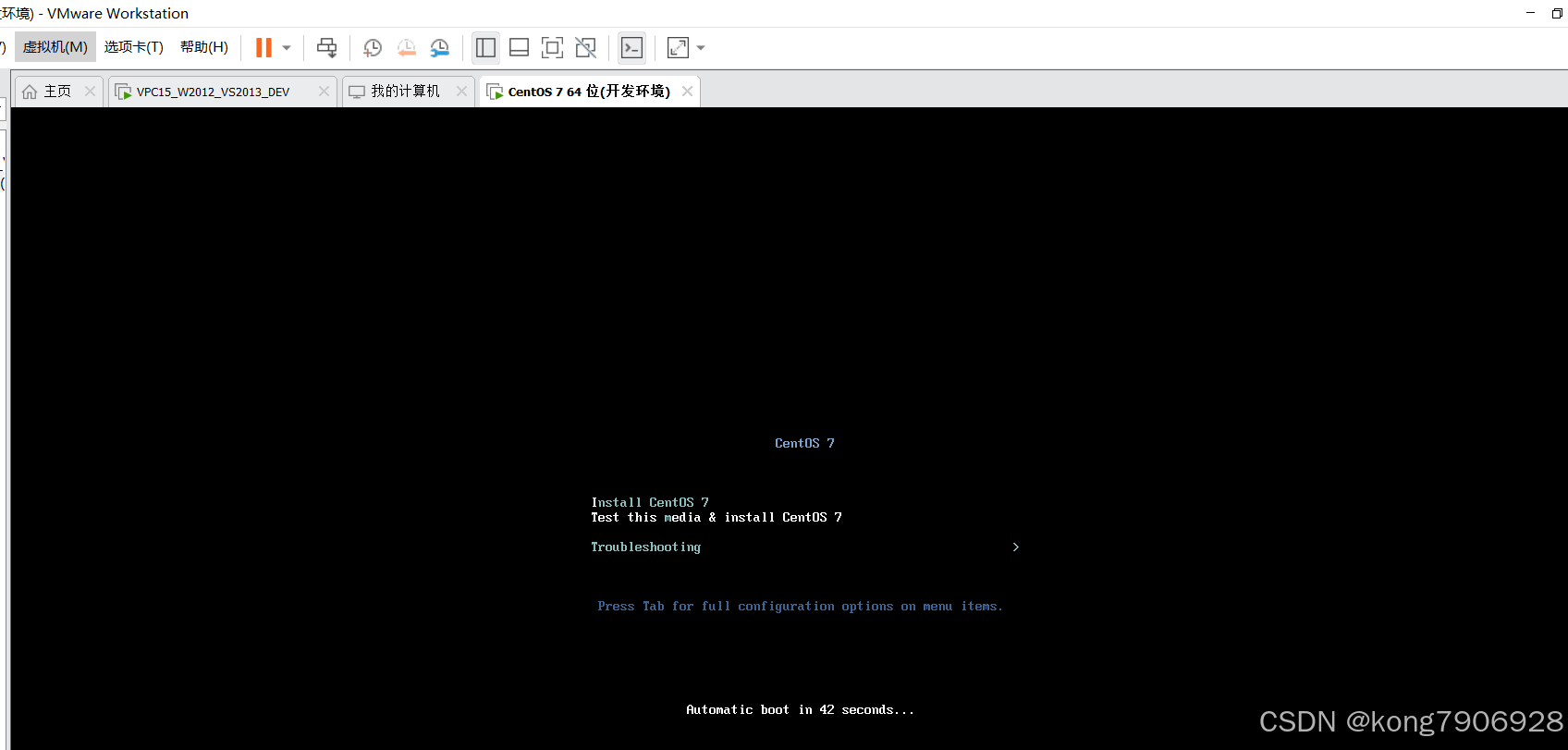Open the 选项卡(T) menu
Viewport: 1568px width, 750px height.
point(133,47)
